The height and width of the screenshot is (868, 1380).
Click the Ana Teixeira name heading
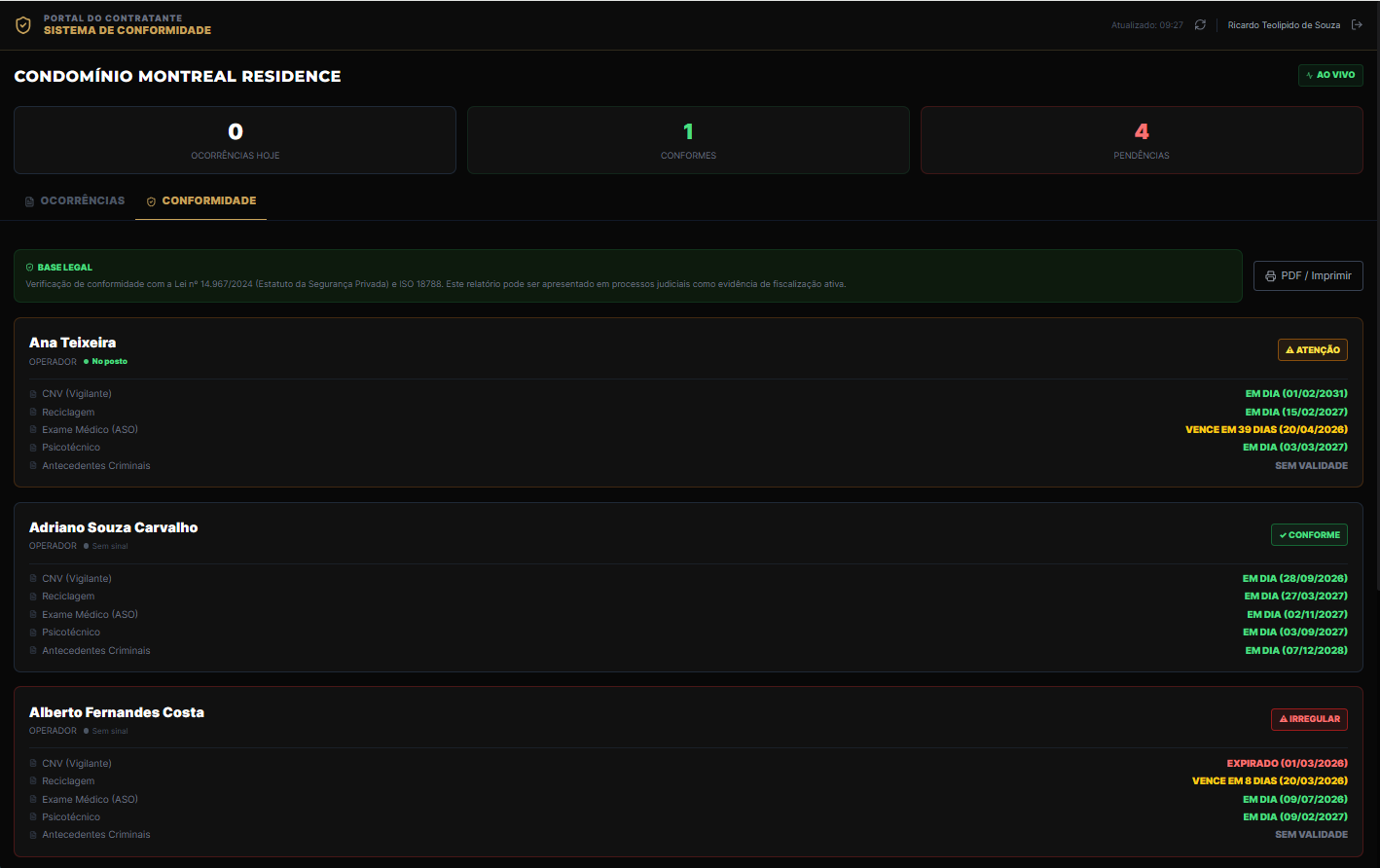(72, 343)
